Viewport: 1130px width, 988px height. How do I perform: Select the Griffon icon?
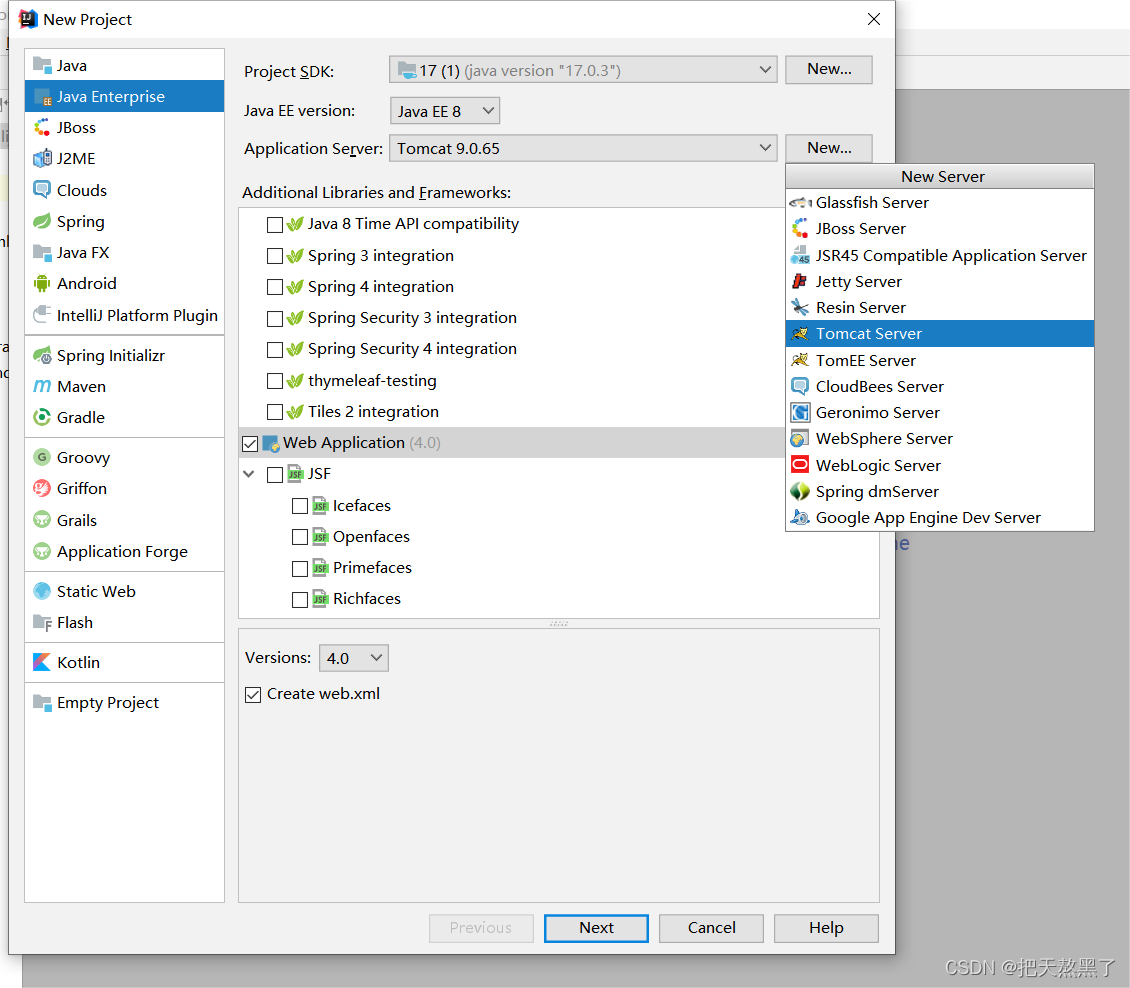click(x=43, y=489)
